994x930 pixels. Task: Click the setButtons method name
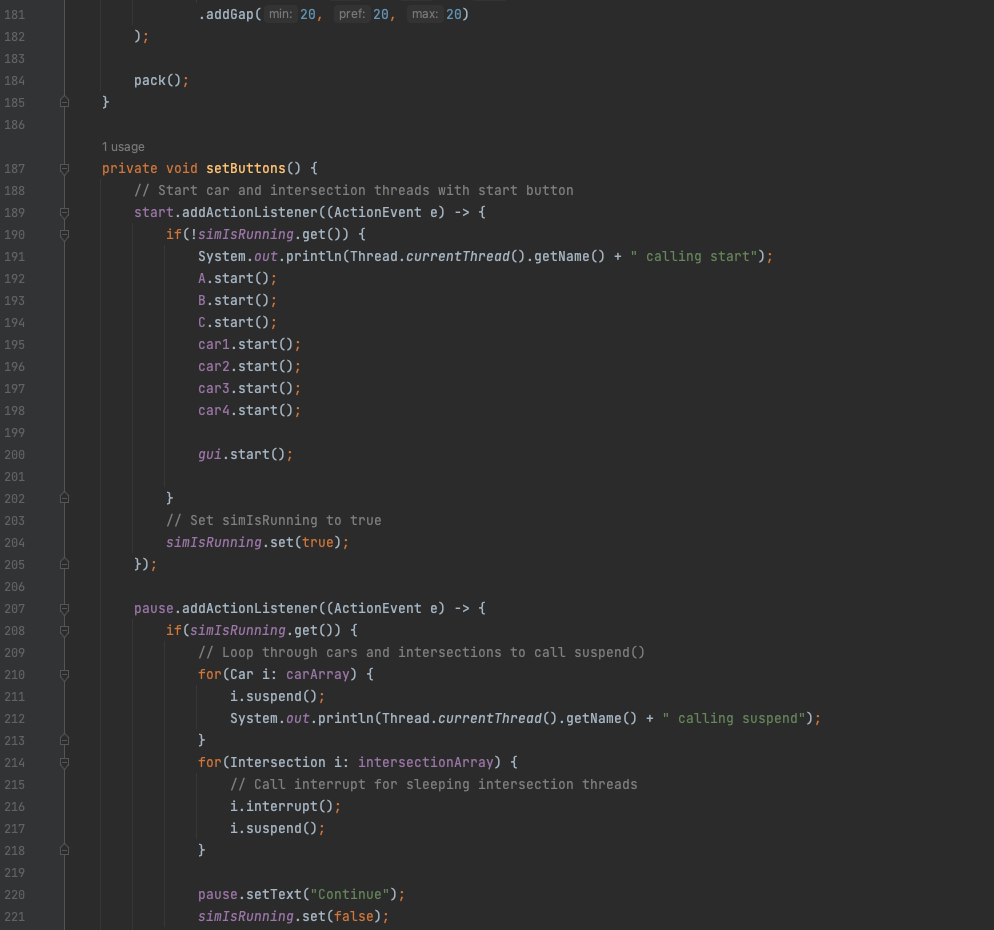tap(246, 169)
